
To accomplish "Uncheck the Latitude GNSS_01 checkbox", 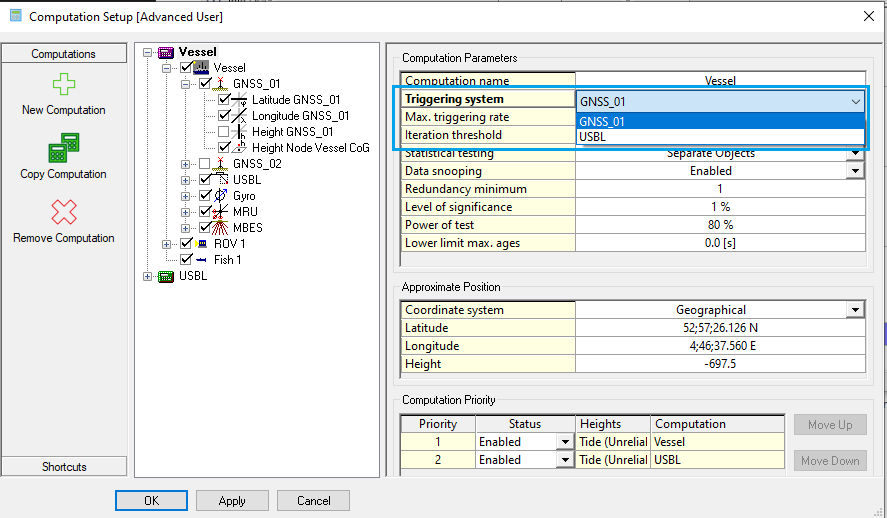I will [x=223, y=100].
